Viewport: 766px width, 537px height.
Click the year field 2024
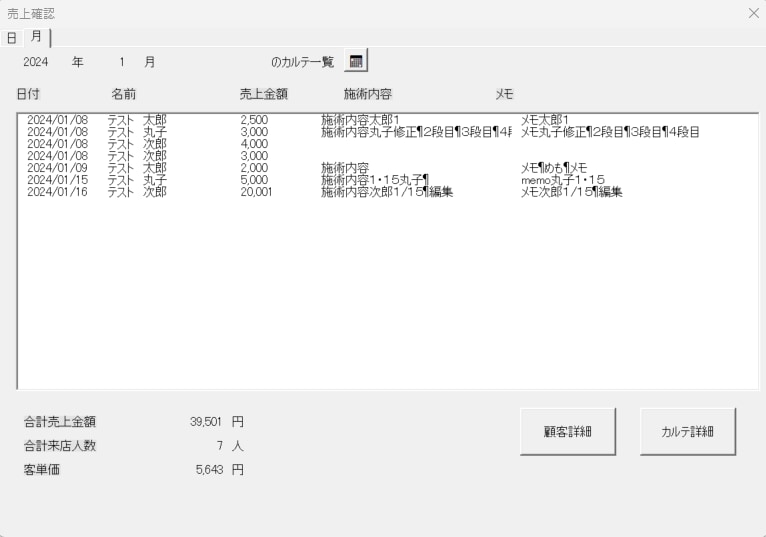(x=36, y=62)
